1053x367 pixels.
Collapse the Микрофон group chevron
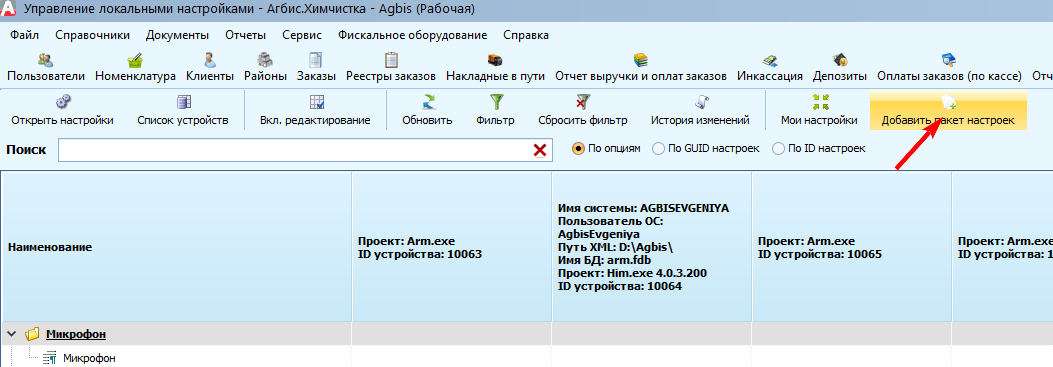click(x=12, y=334)
